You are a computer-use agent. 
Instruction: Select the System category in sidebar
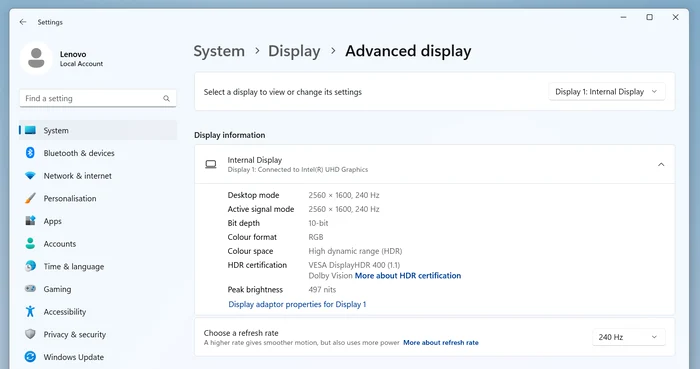98,130
